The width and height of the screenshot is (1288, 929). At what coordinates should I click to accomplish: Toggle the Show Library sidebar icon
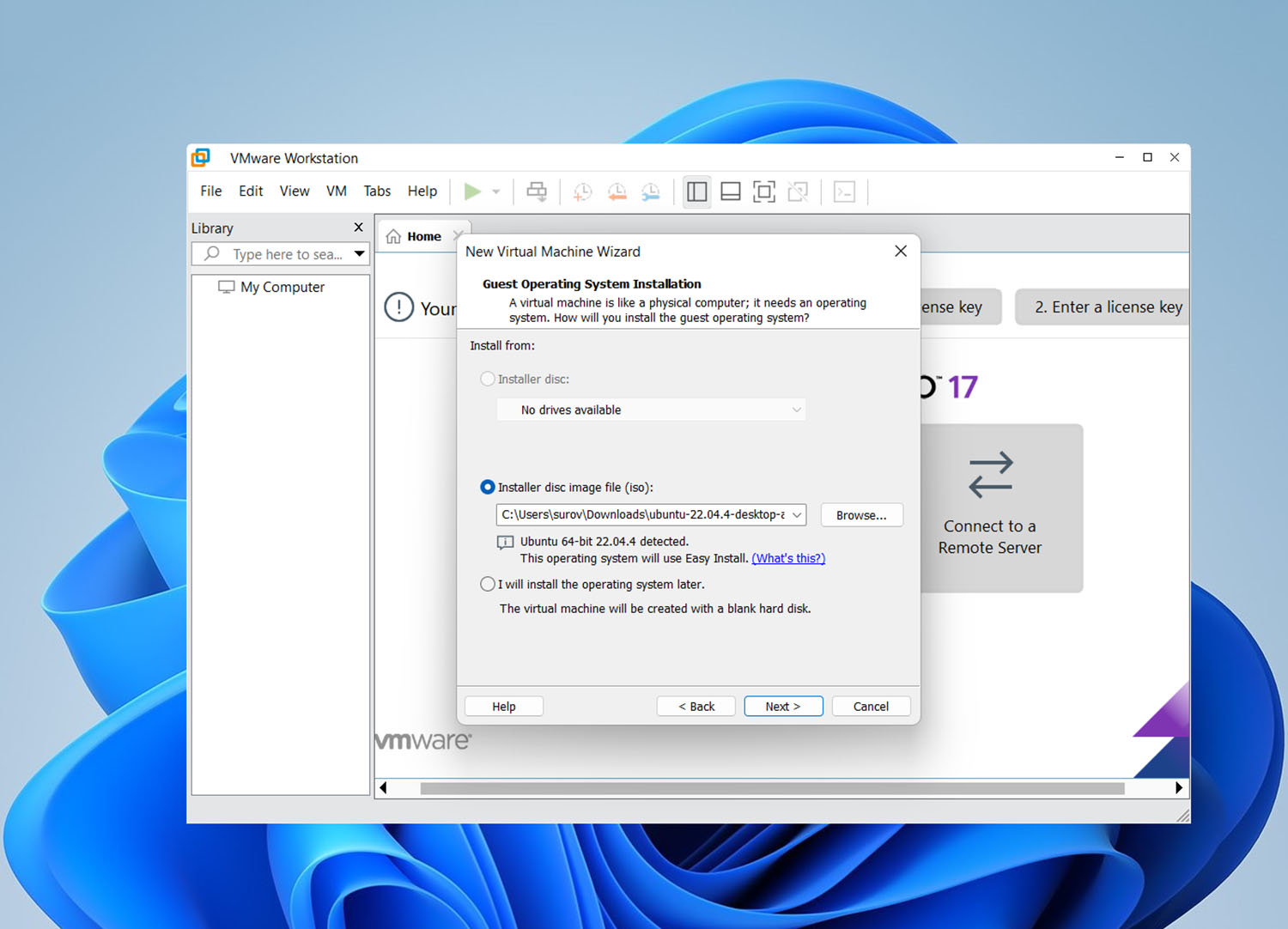pyautogui.click(x=697, y=191)
